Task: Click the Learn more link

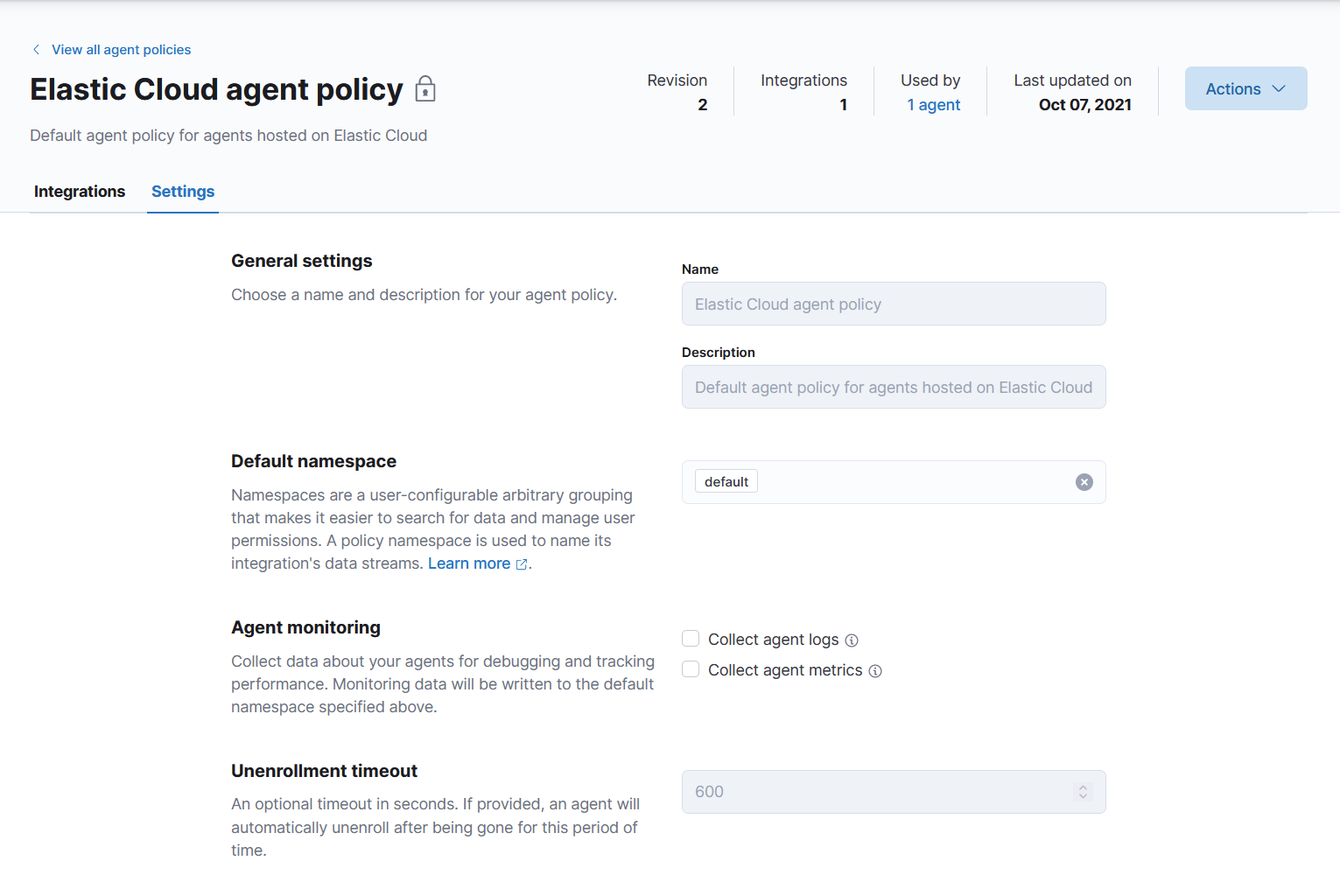Action: click(469, 563)
